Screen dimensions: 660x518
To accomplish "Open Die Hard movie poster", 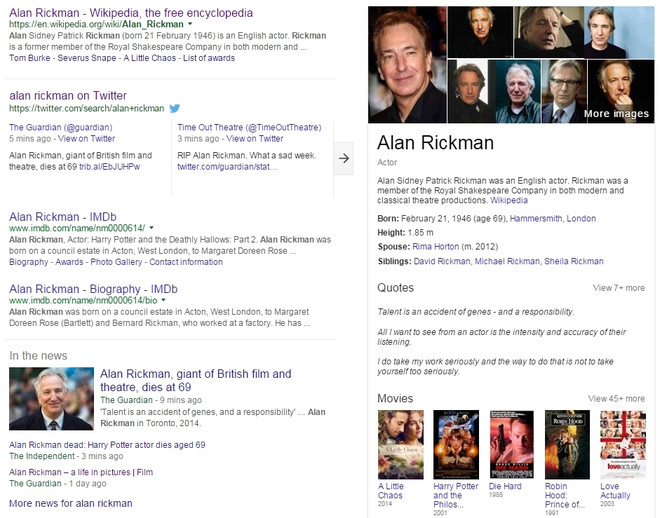I will click(511, 445).
